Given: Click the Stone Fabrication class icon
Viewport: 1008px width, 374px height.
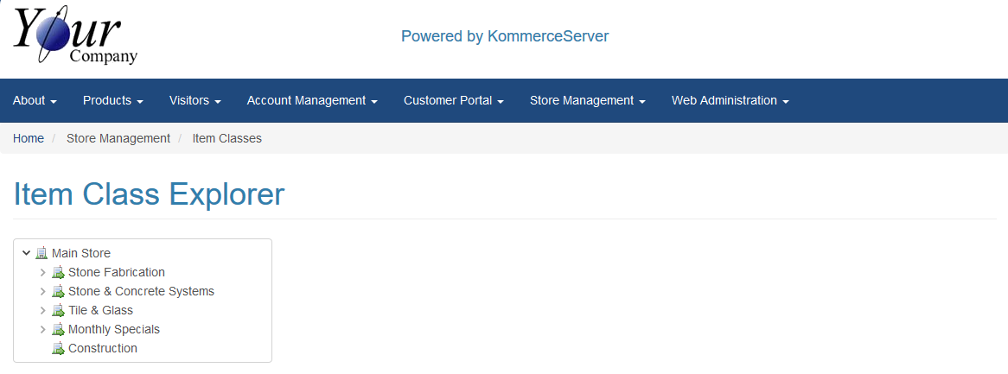Looking at the screenshot, I should [58, 272].
